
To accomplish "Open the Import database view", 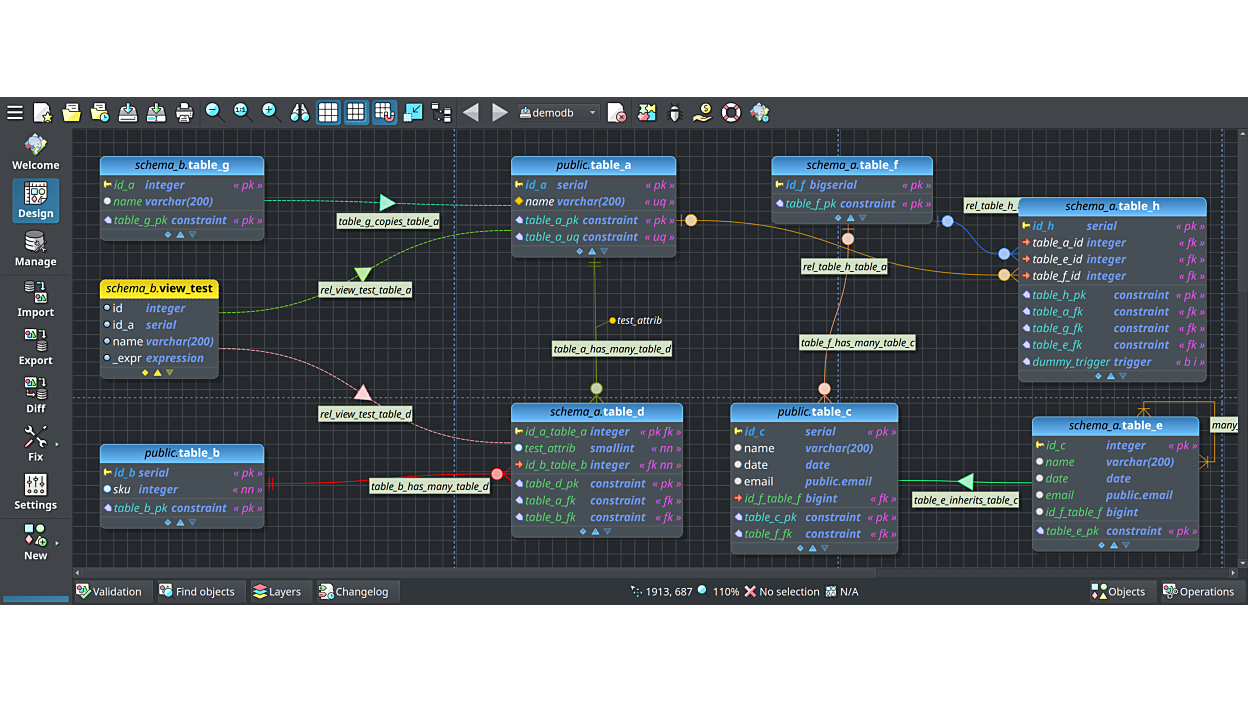I will [35, 299].
